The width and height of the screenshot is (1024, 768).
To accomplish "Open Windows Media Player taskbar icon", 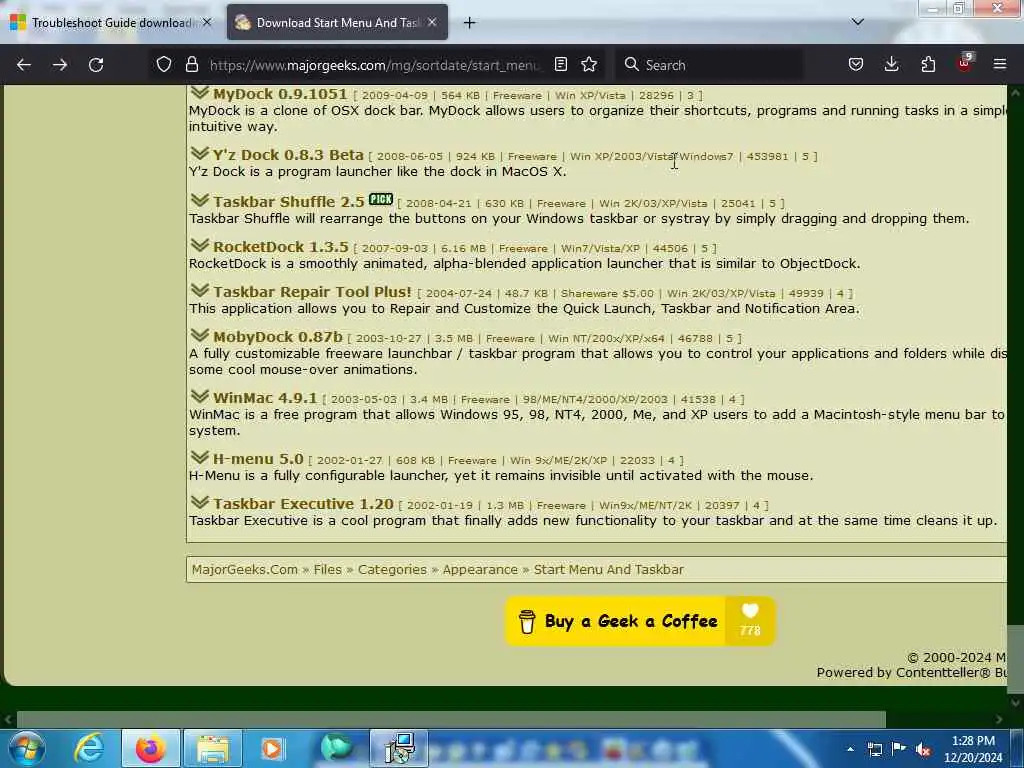I will (x=272, y=748).
